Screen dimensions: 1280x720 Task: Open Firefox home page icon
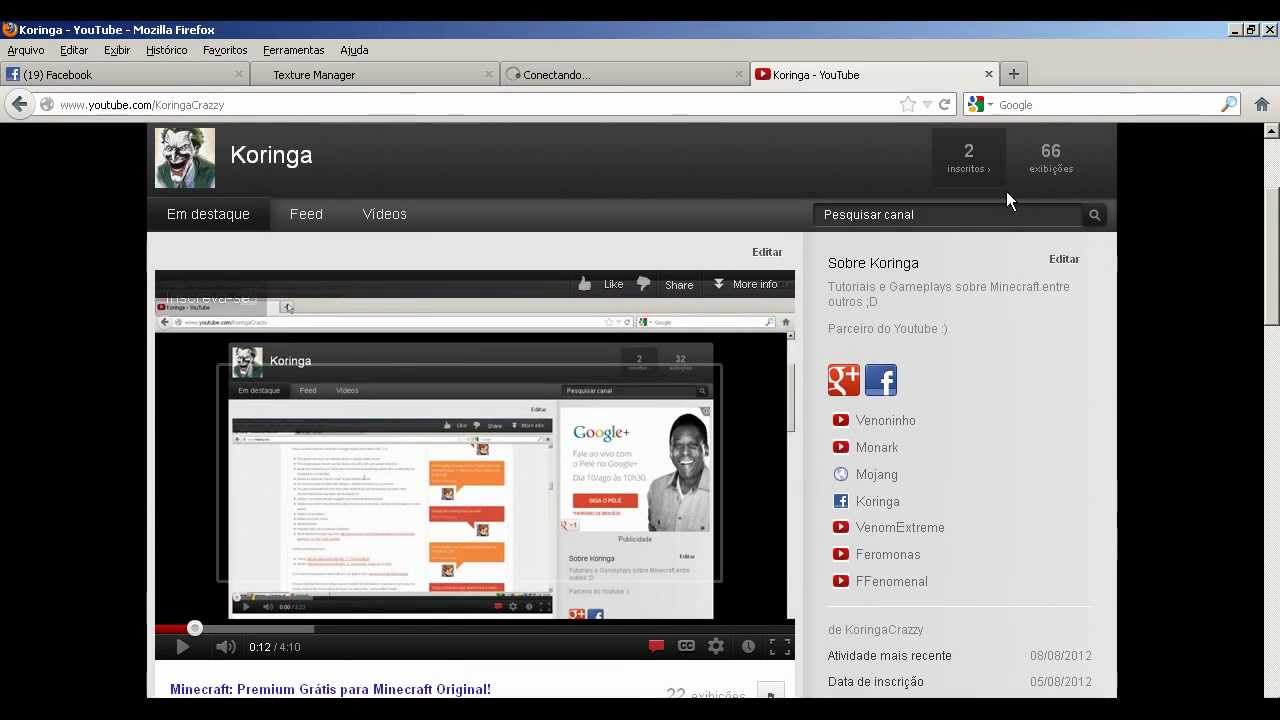pyautogui.click(x=1261, y=104)
